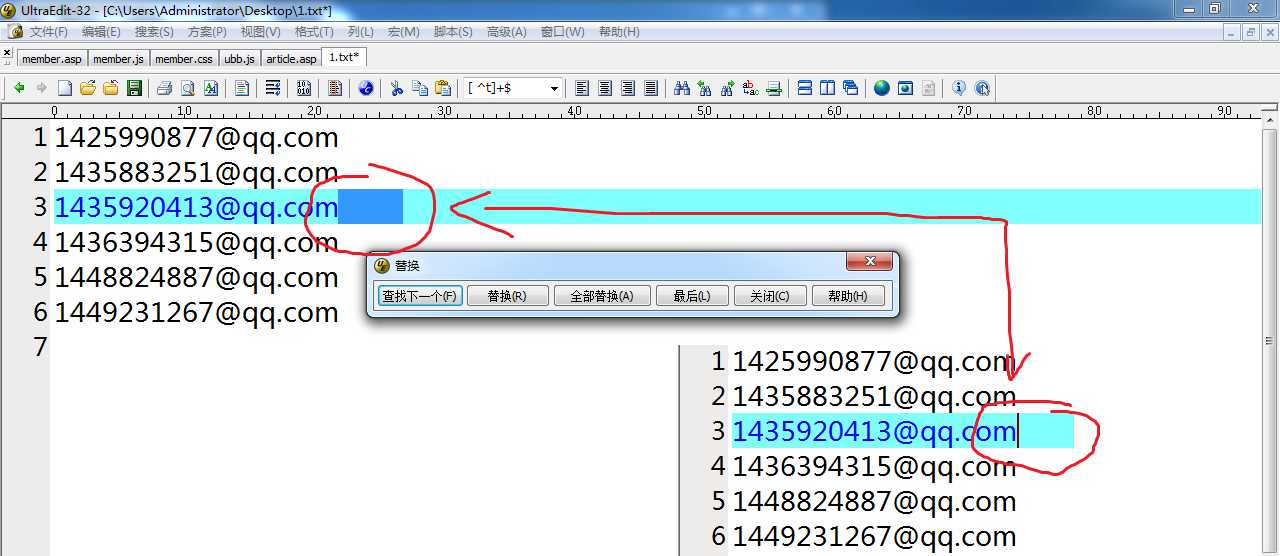The width and height of the screenshot is (1280, 556).
Task: Print the document via printer icon
Action: [x=165, y=88]
